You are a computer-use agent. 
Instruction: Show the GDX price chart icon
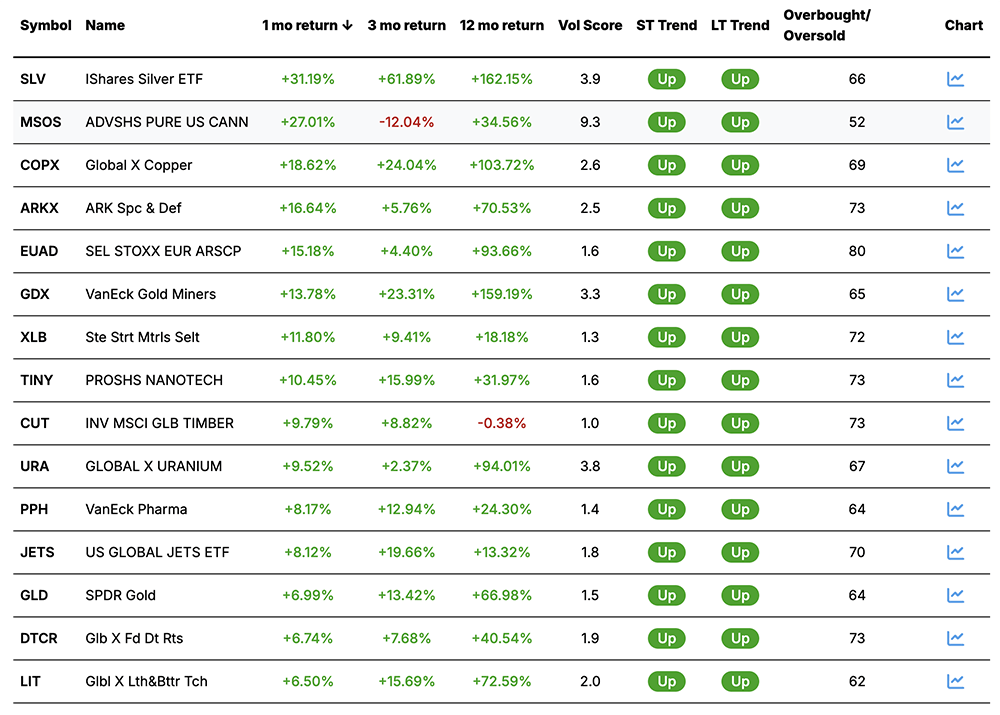(x=955, y=294)
